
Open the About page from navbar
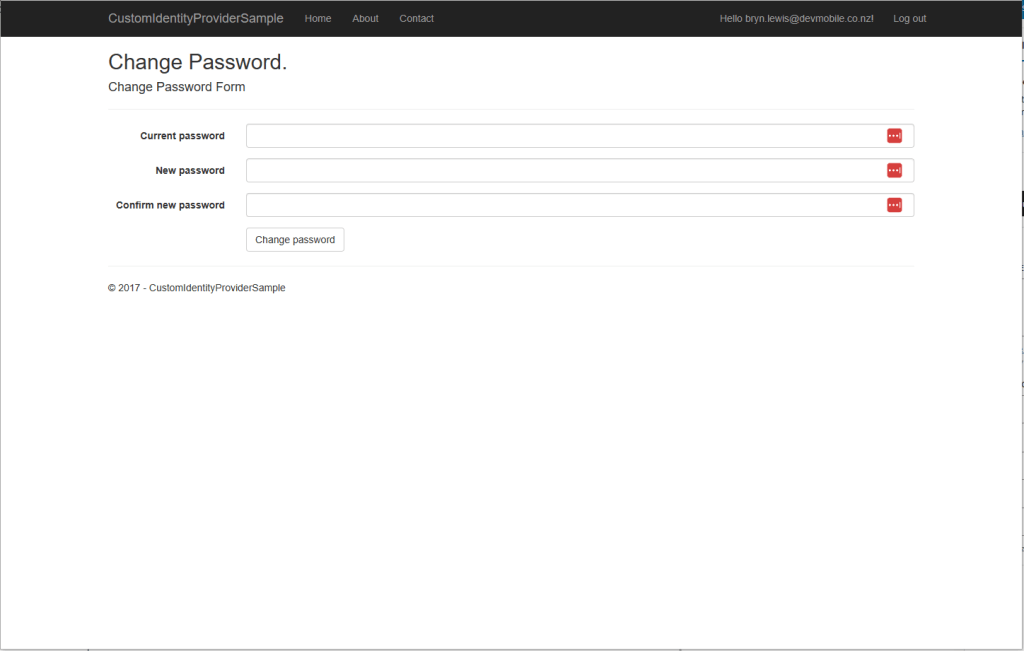pos(365,19)
